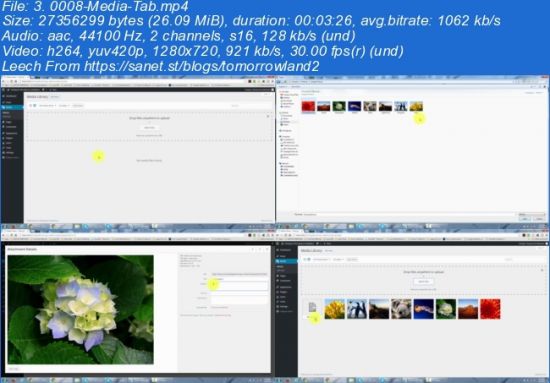550x383 pixels.
Task: Click Add New beside Media Library in bottom-right frame
Action: [329, 251]
